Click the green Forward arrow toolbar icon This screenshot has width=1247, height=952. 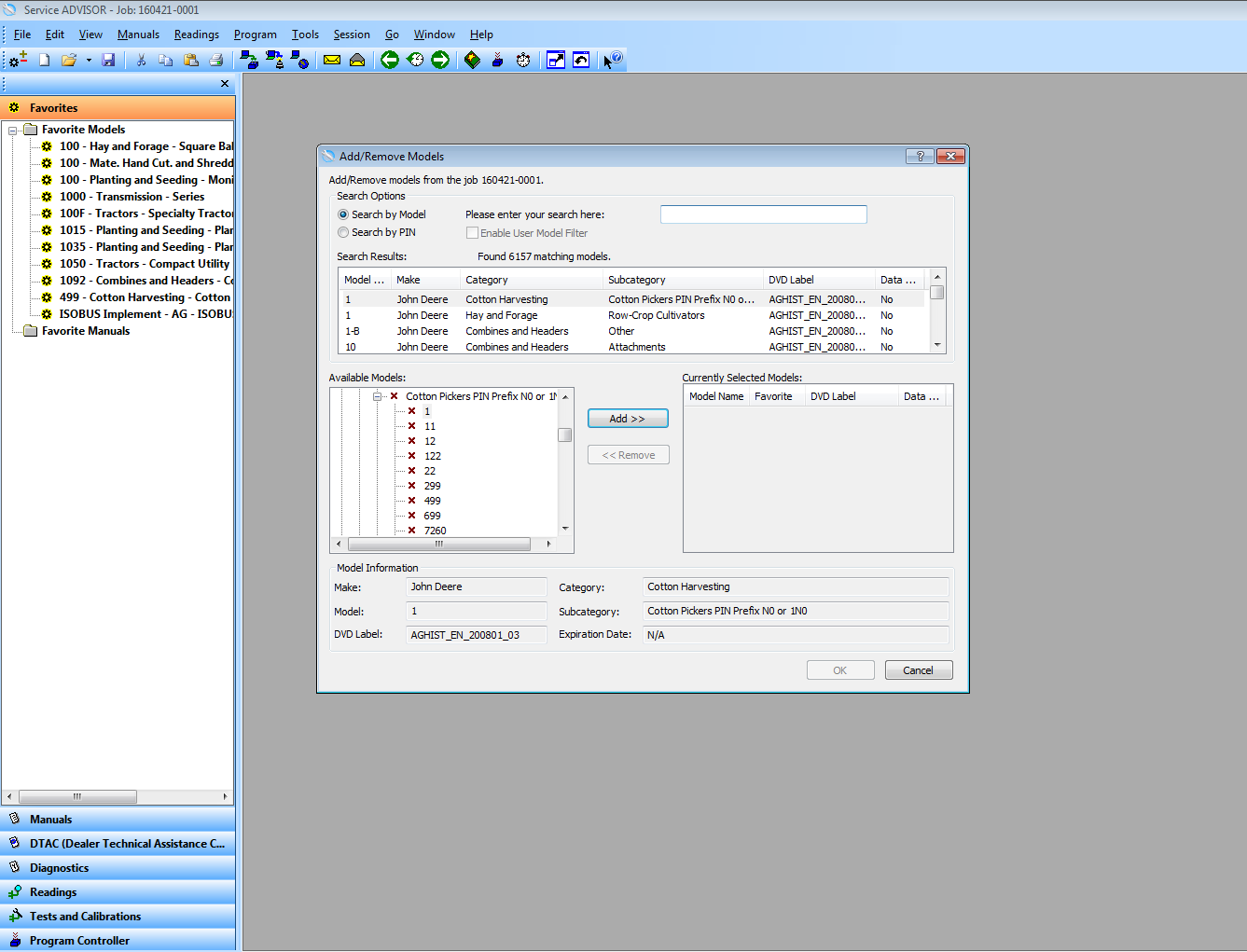440,60
